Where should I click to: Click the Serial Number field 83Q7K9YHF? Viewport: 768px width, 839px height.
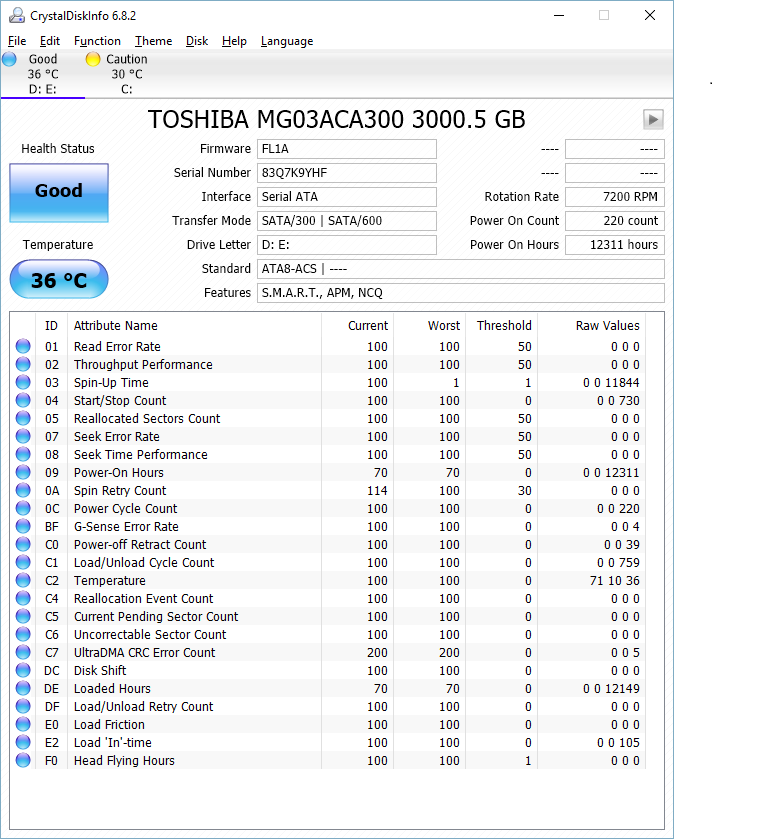(347, 173)
